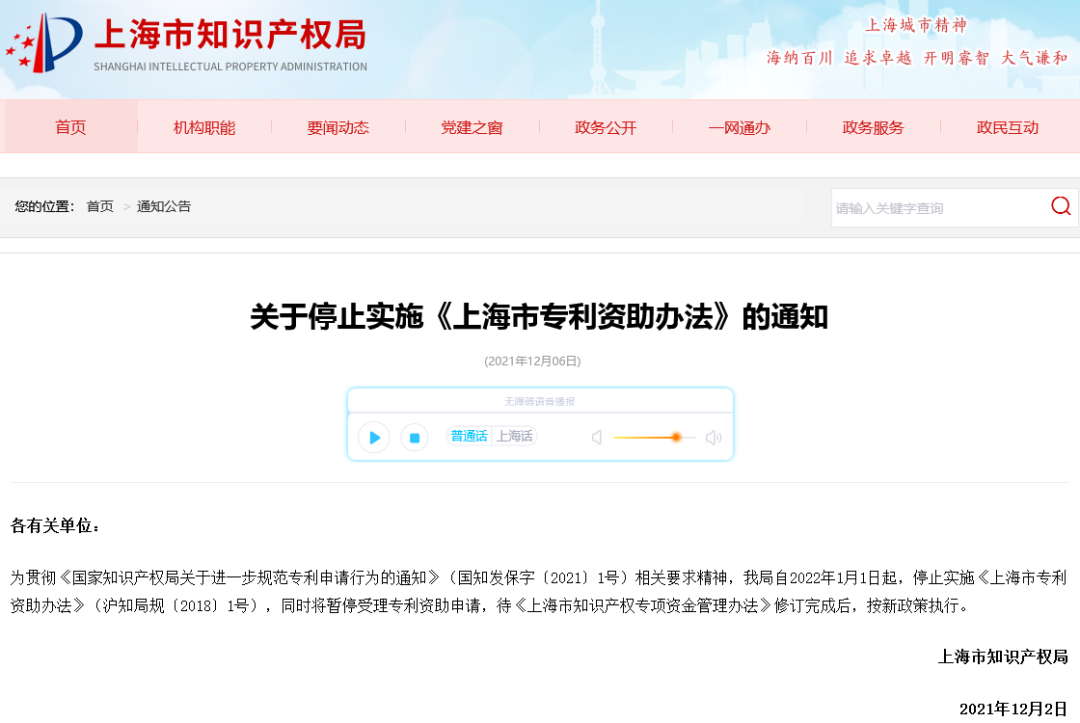Open 通知公告 breadcrumb link
This screenshot has height=723, width=1080.
tap(163, 206)
